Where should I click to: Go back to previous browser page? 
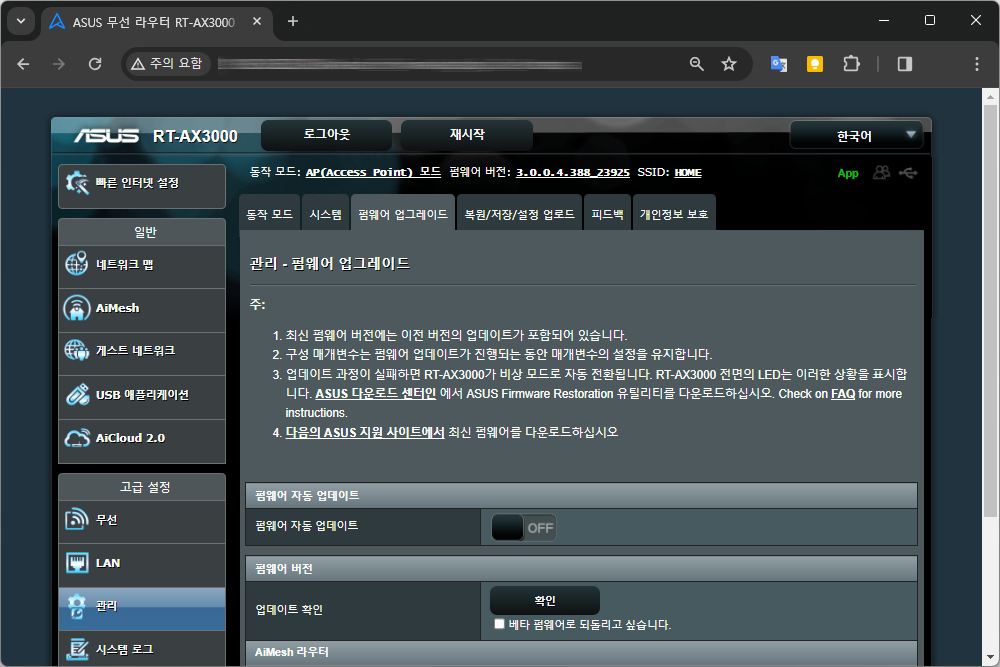click(23, 64)
